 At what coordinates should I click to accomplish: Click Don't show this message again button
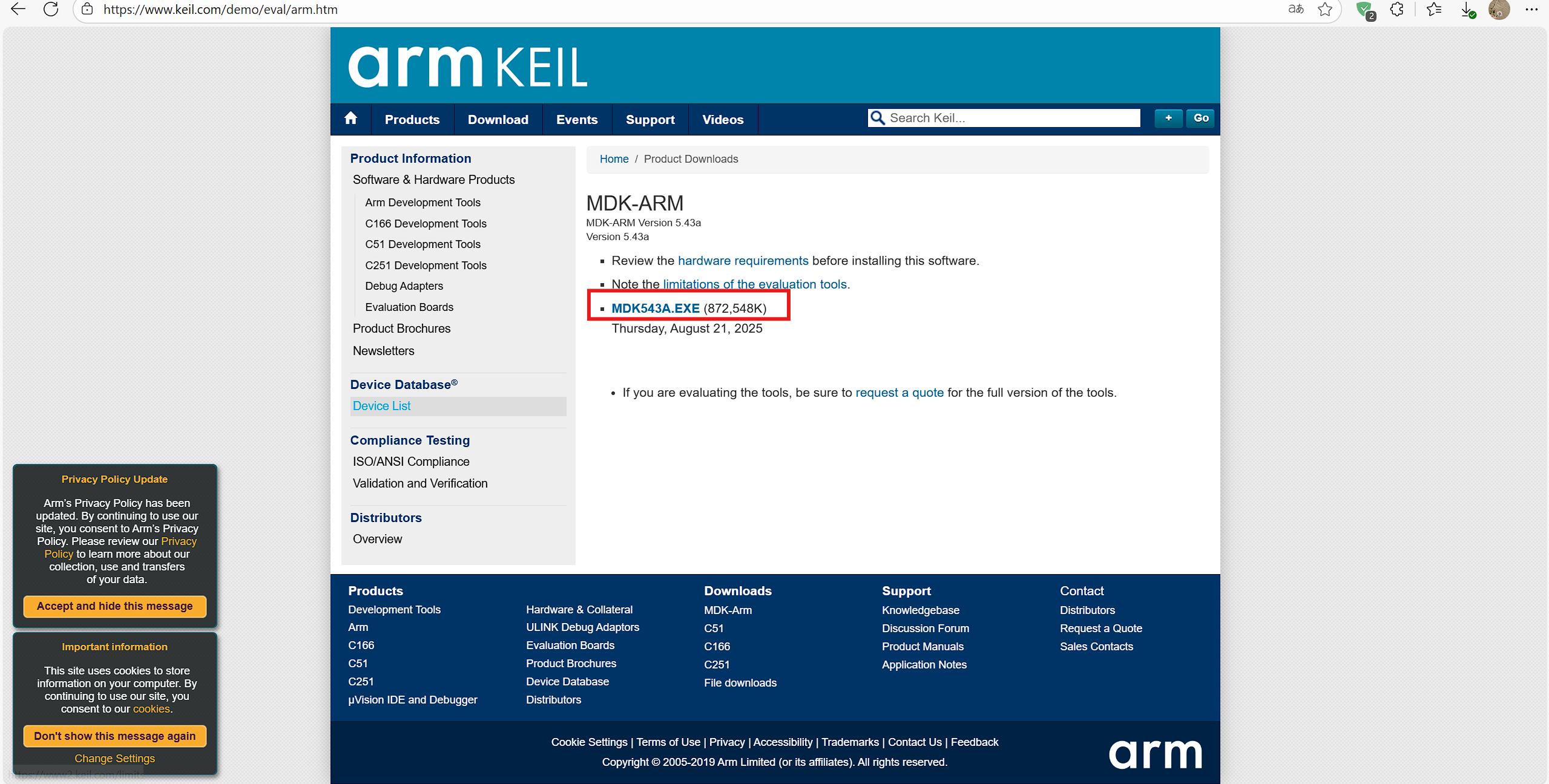click(115, 736)
